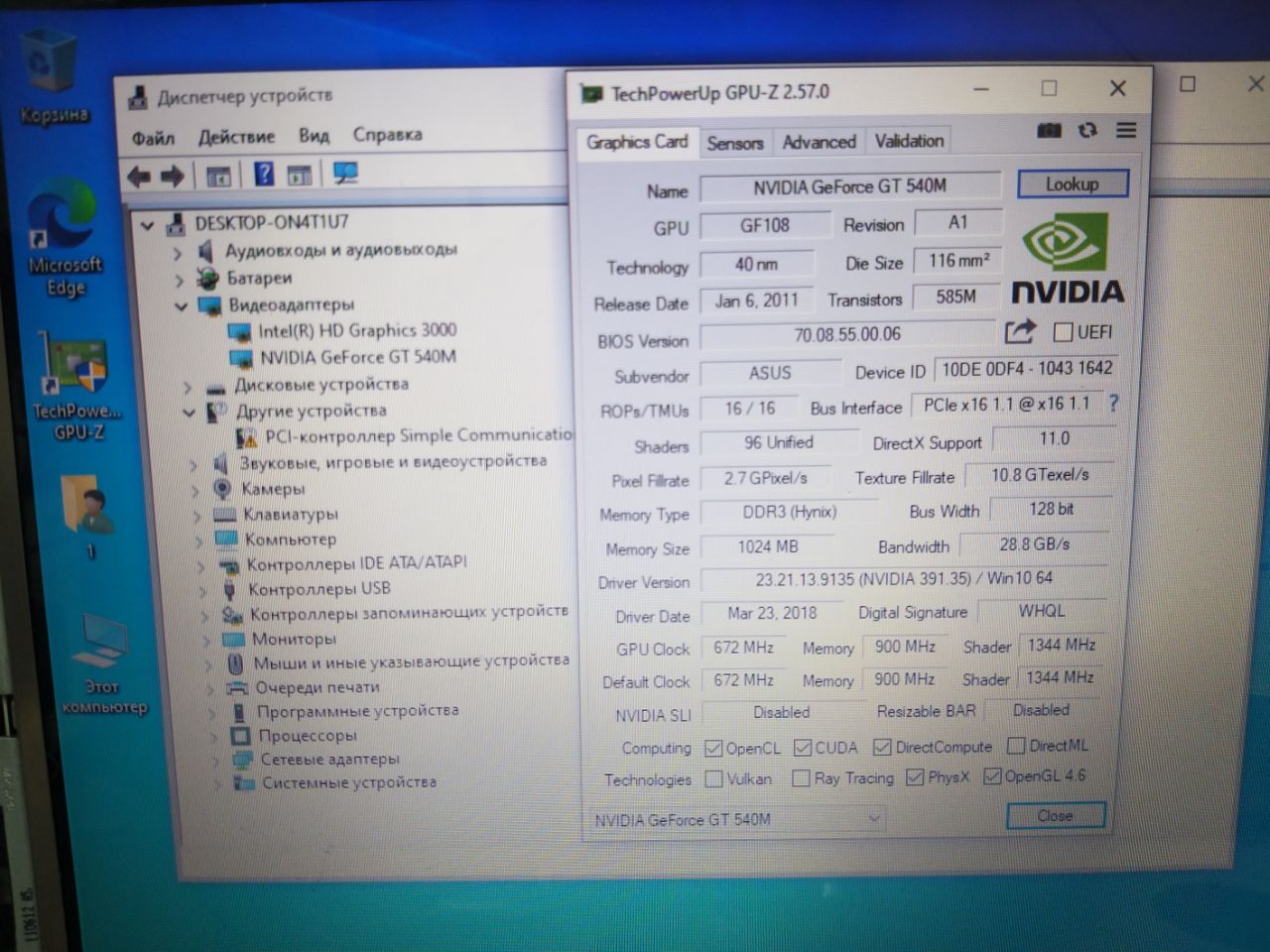The width and height of the screenshot is (1270, 952).
Task: Toggle the PhysX checkbox
Action: 914,777
